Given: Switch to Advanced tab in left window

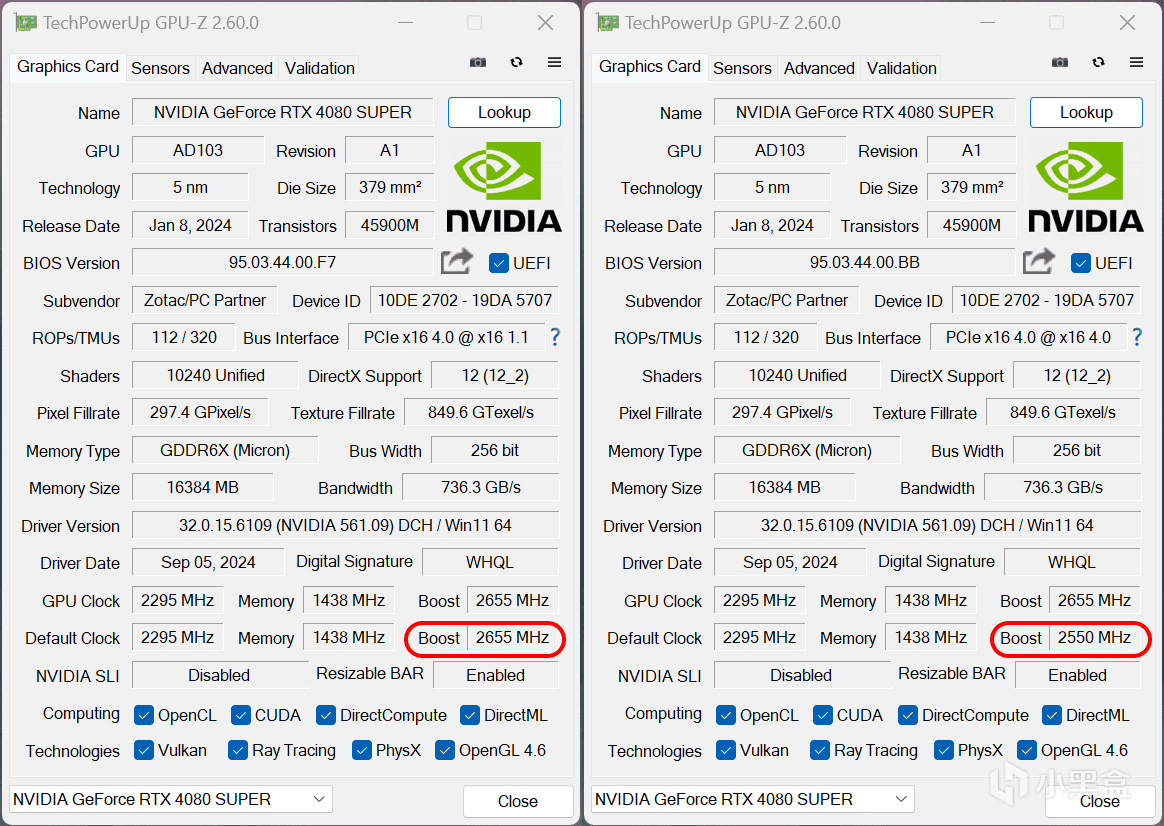Looking at the screenshot, I should click(237, 68).
